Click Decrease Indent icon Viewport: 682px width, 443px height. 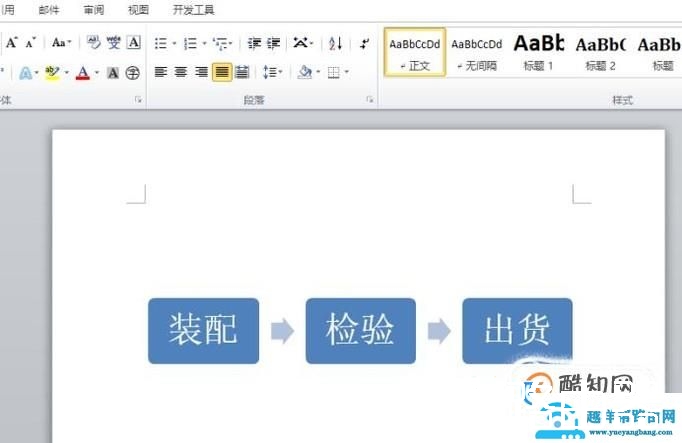(x=254, y=43)
